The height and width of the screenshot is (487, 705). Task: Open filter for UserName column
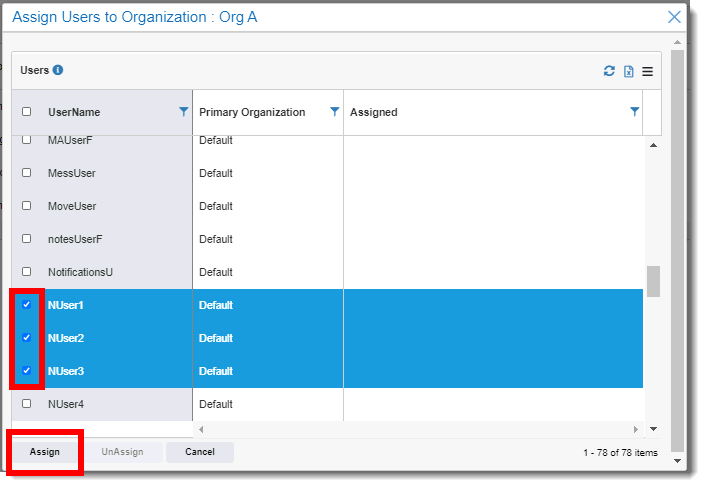tap(183, 112)
